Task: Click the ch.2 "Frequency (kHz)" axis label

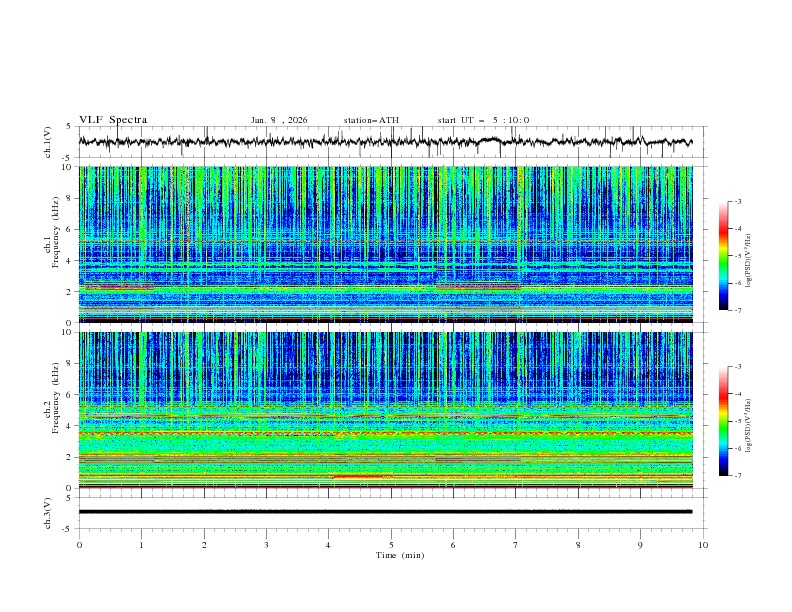Action: (x=56, y=397)
